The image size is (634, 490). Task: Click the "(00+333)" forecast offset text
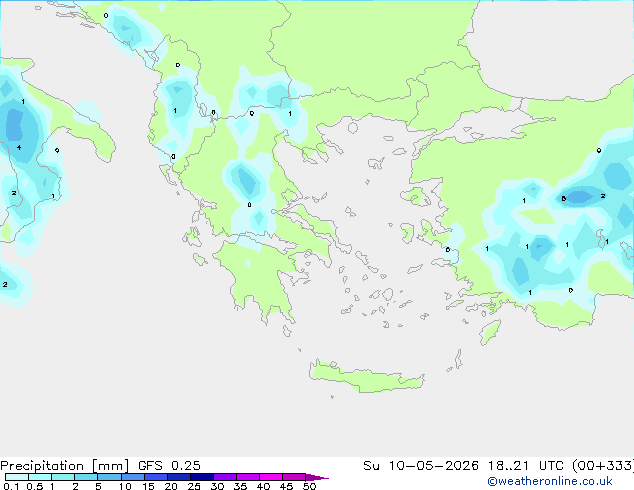602,466
